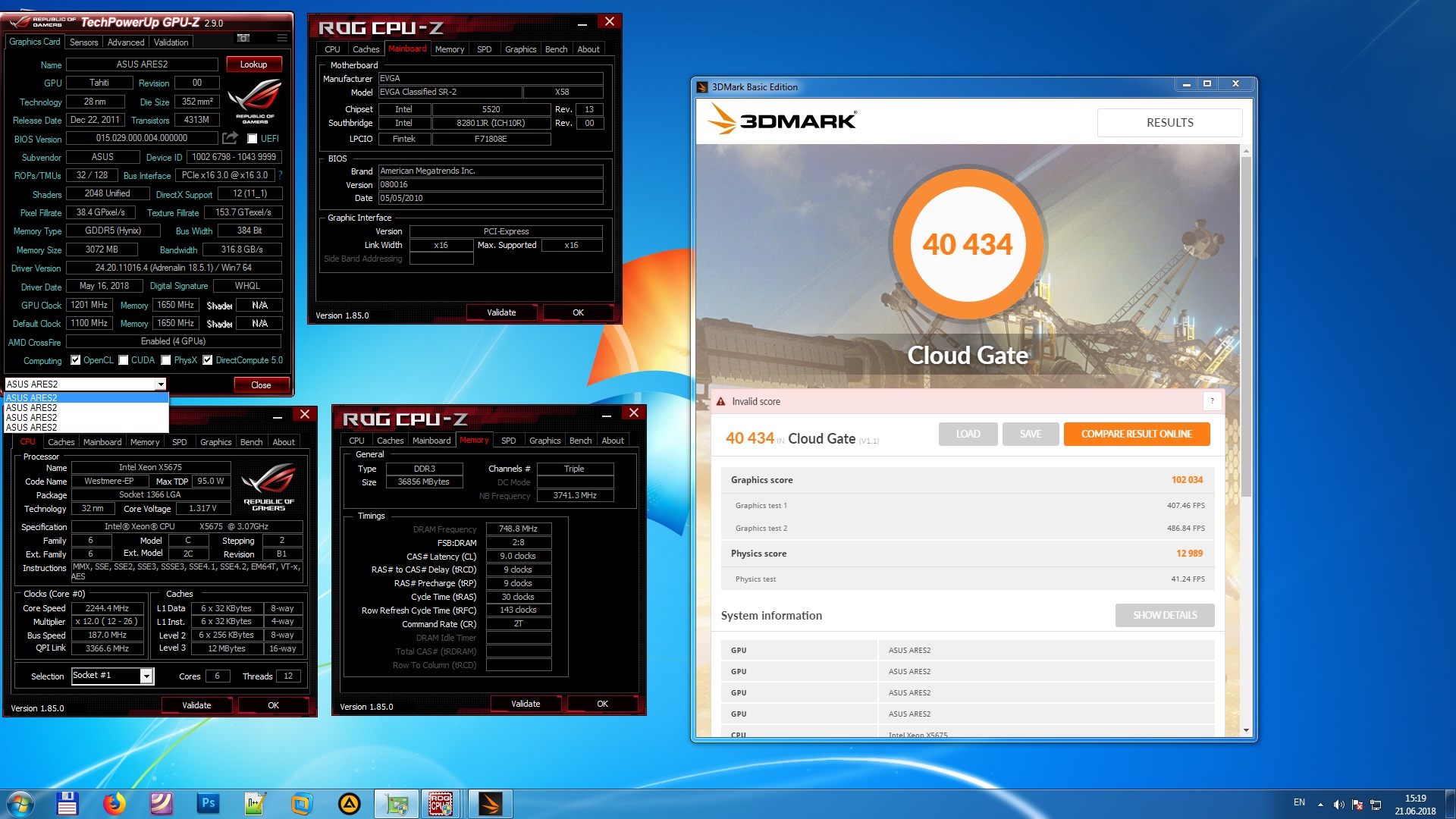Open the volume control in tray
This screenshot has height=819, width=1456.
pyautogui.click(x=1339, y=805)
